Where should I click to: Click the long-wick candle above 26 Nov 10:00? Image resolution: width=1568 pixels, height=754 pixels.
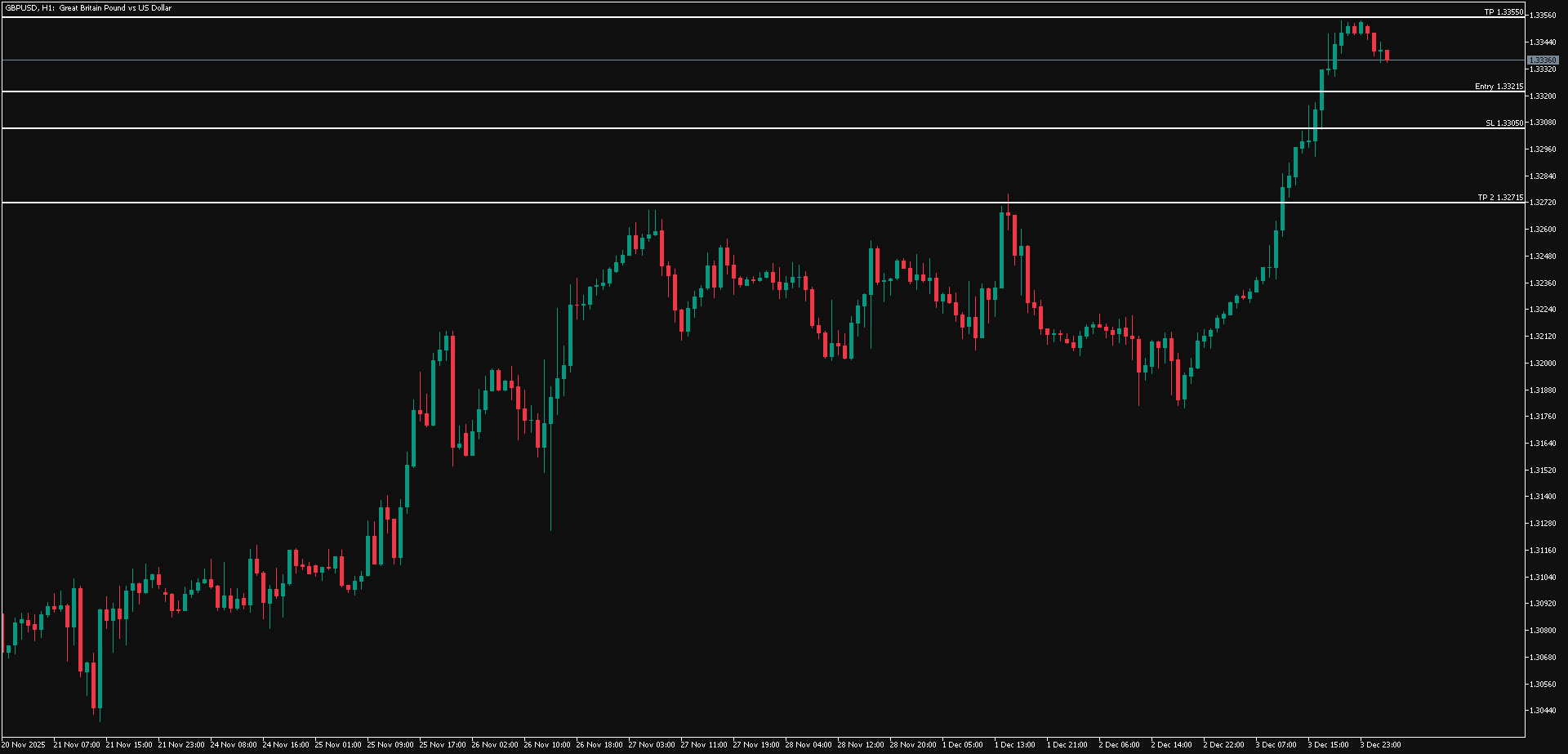550,457
